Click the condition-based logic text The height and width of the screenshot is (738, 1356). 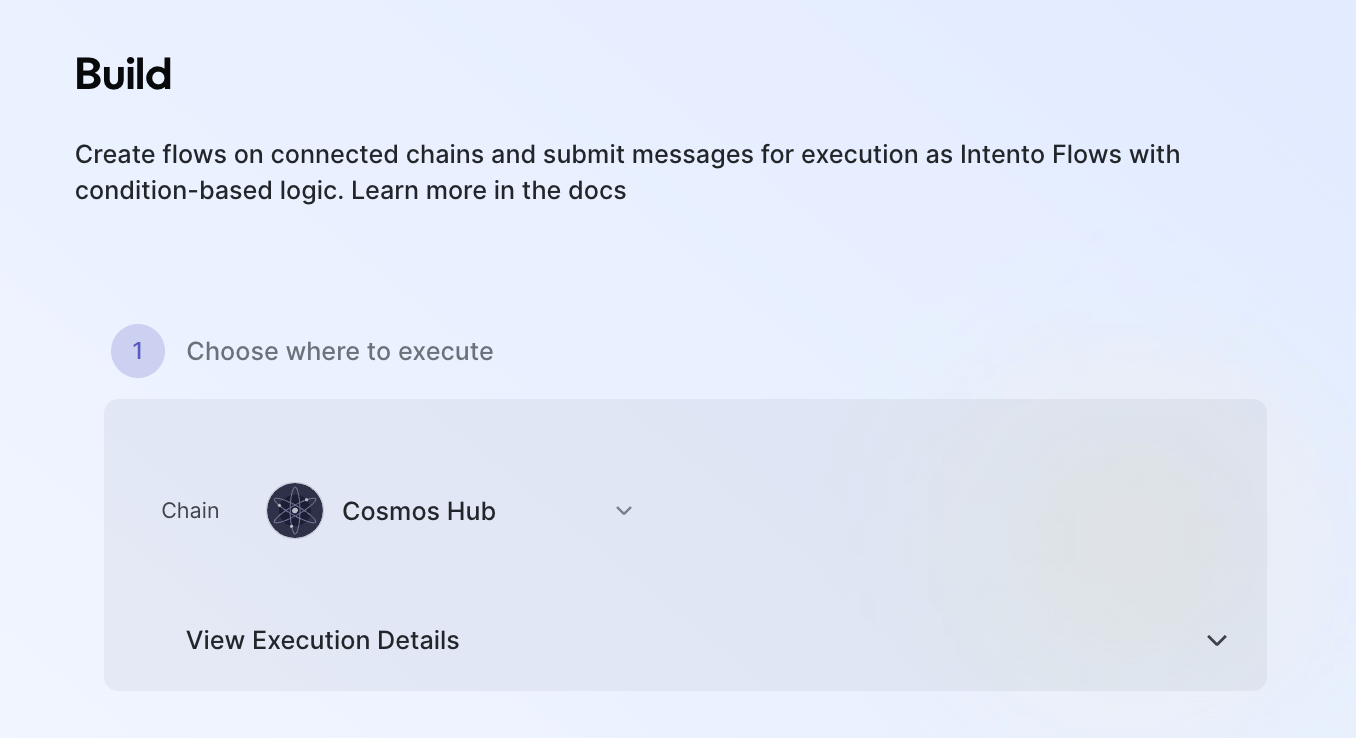(x=208, y=190)
